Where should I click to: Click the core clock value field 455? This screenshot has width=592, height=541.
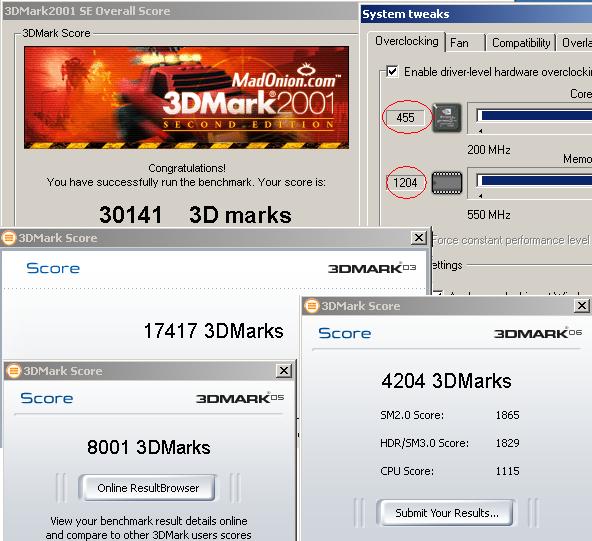(x=405, y=117)
